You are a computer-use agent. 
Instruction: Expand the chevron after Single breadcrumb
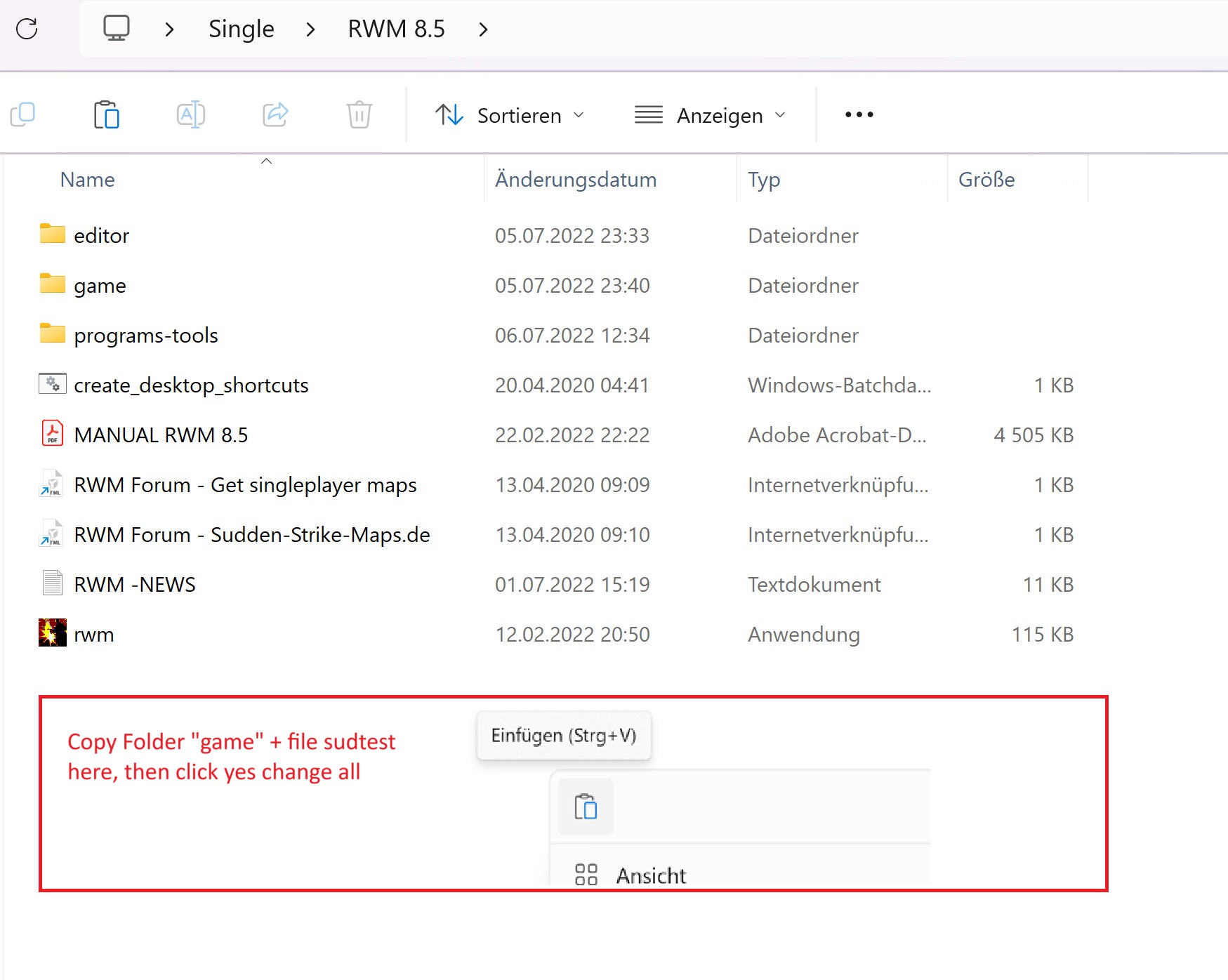pos(310,29)
